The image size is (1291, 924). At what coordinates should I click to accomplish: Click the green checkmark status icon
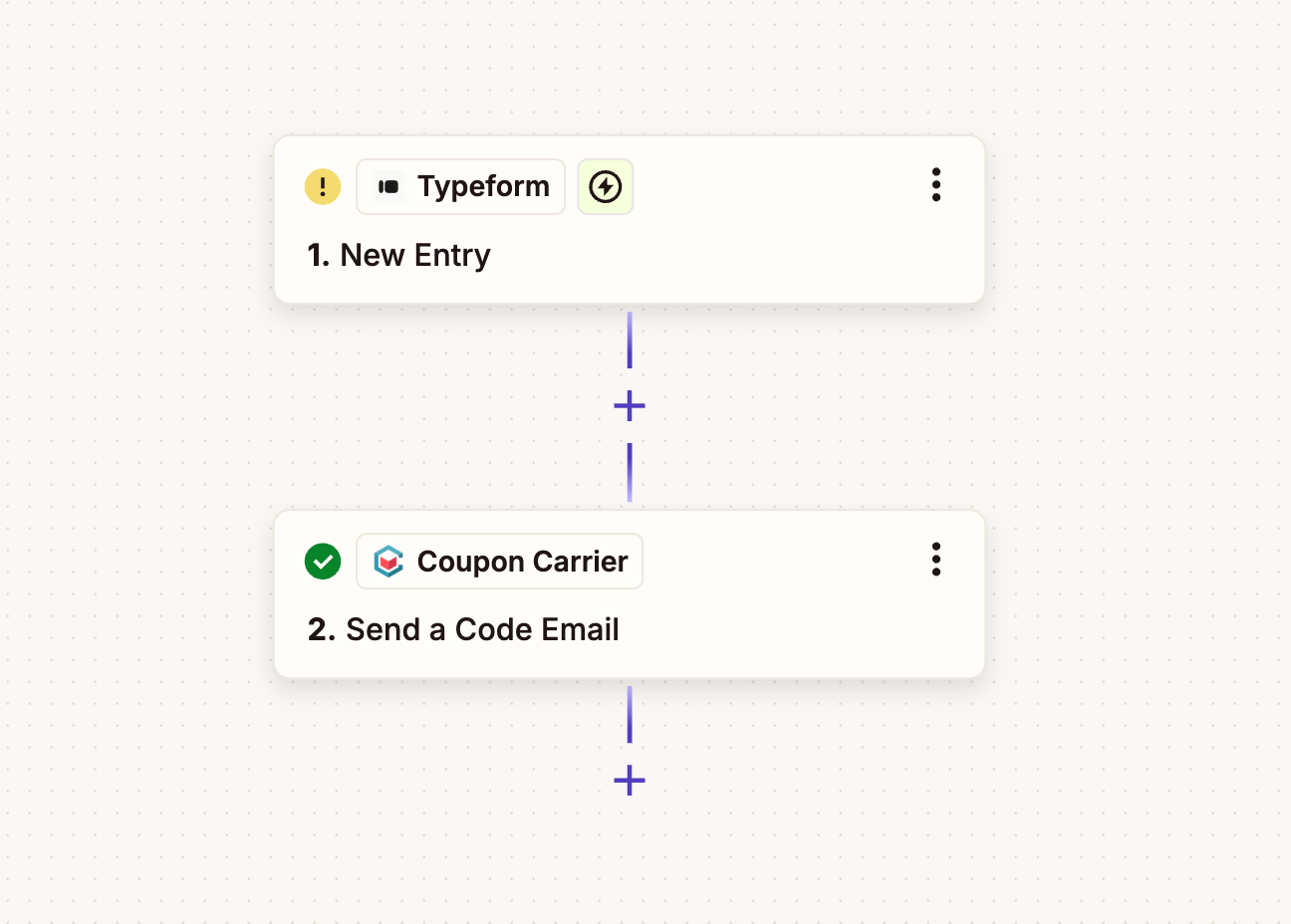[x=323, y=562]
